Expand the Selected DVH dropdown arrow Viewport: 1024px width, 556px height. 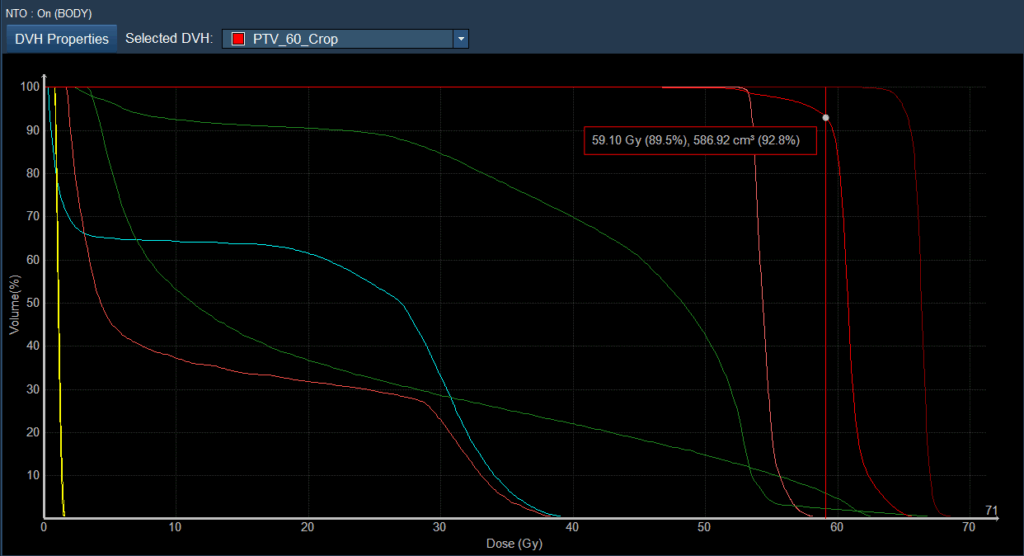[x=460, y=39]
